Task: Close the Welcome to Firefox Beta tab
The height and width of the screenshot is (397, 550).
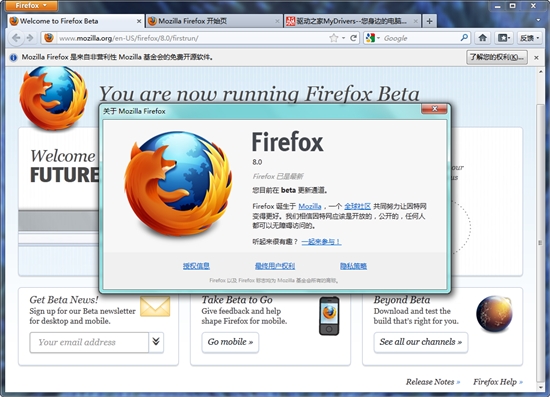Action: (139, 21)
